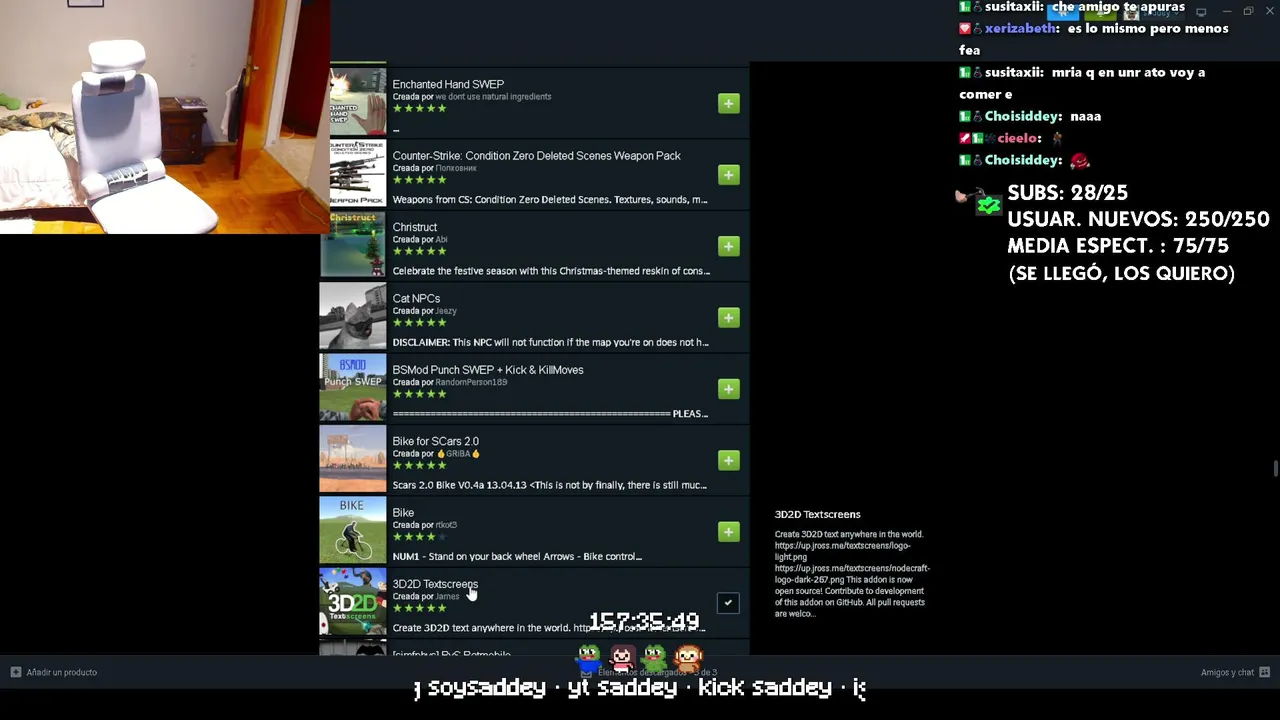Open the Cat NPCs title link
Viewport: 1280px width, 720px height.
pyautogui.click(x=416, y=299)
